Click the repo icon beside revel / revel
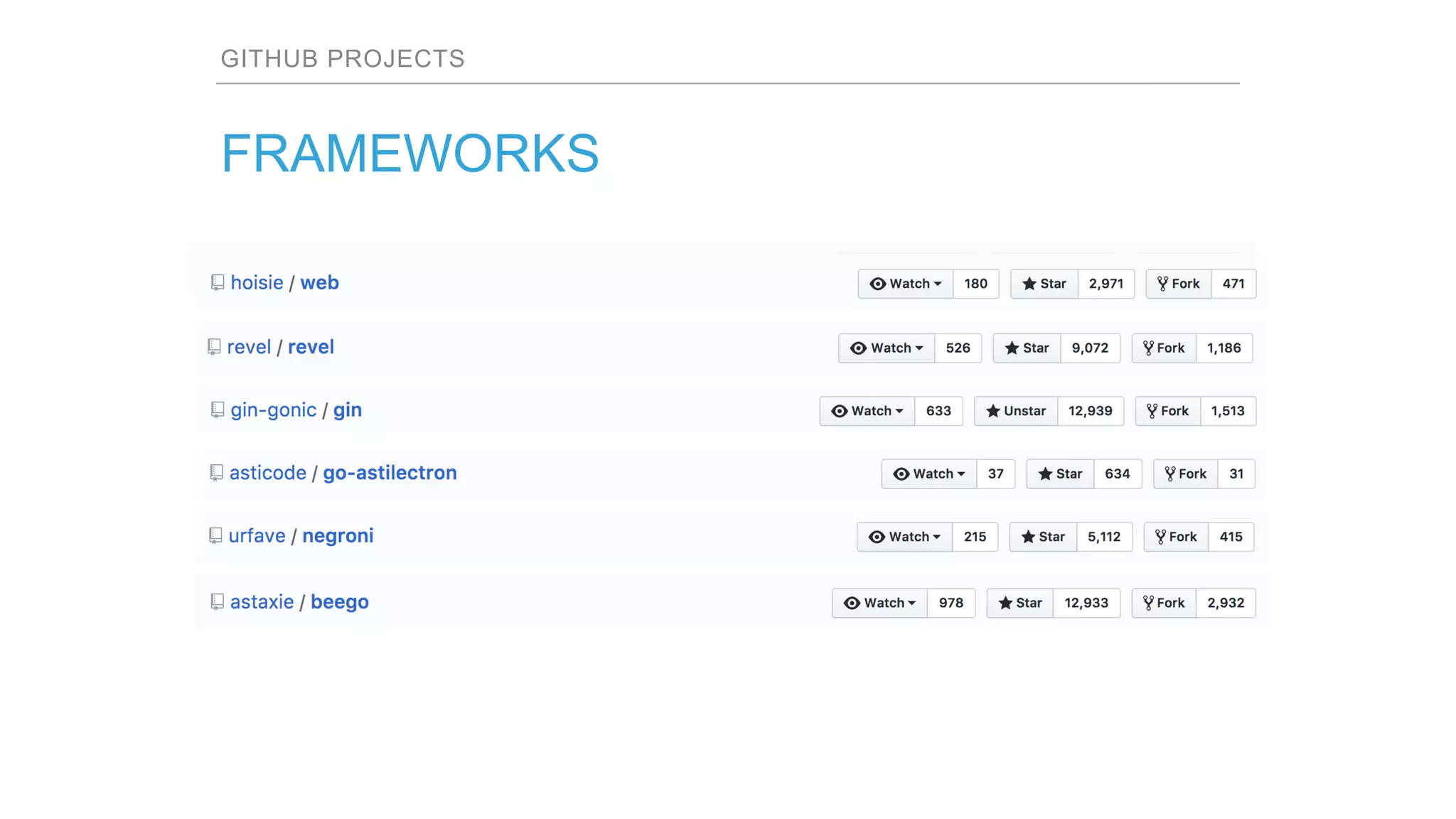The height and width of the screenshot is (819, 1456). tap(214, 347)
